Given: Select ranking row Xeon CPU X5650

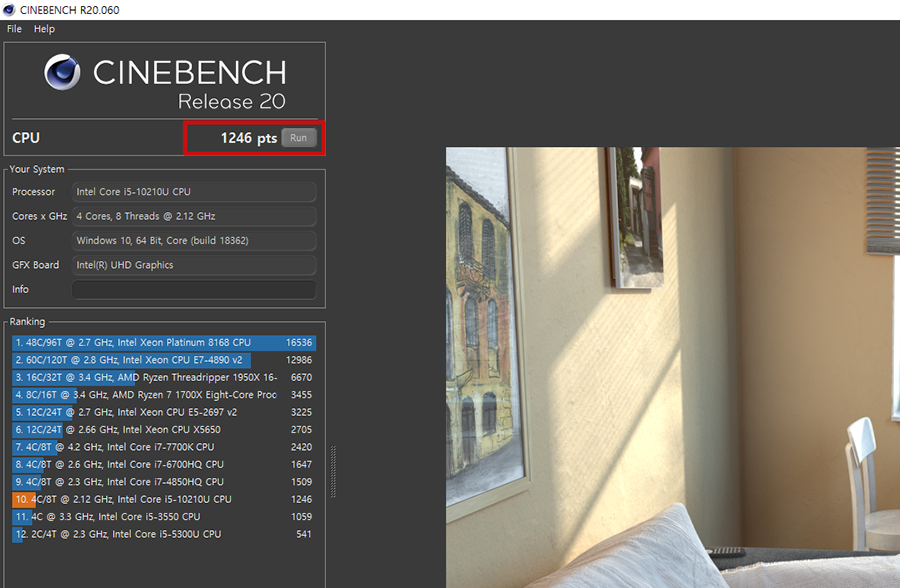Looking at the screenshot, I should click(x=164, y=430).
